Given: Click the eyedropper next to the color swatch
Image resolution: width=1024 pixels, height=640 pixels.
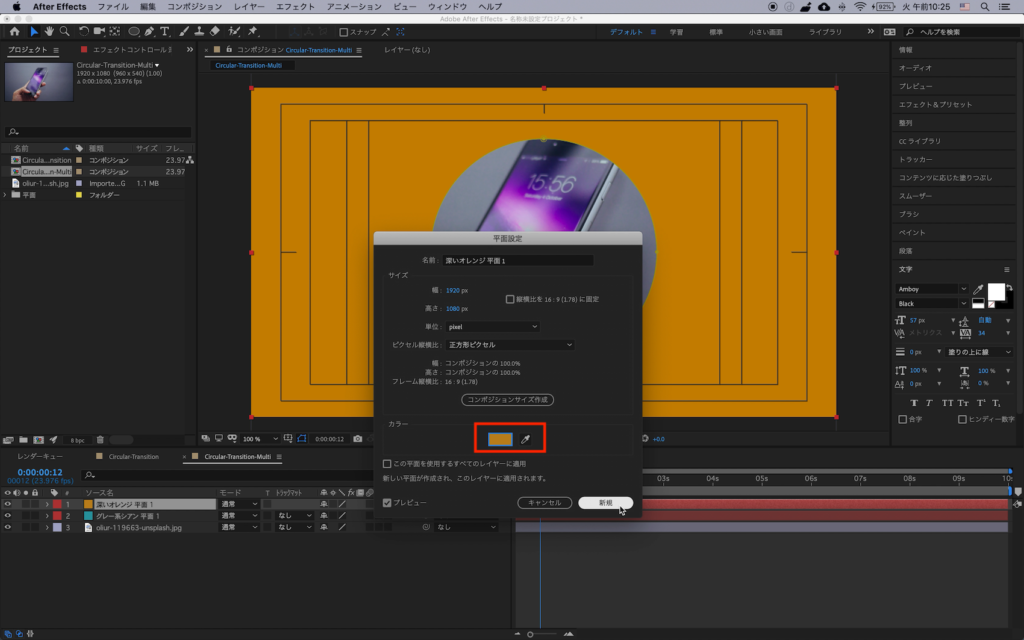Looking at the screenshot, I should (525, 439).
